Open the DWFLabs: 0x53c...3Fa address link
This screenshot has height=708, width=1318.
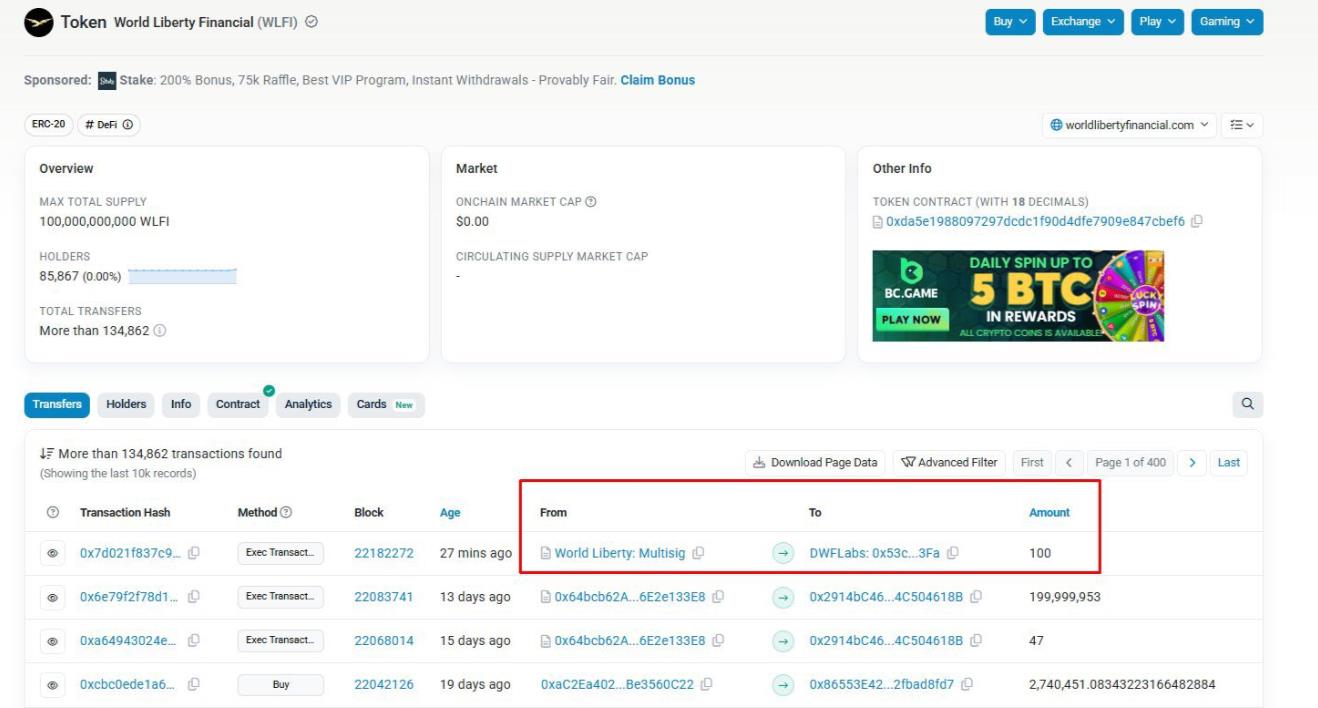875,553
